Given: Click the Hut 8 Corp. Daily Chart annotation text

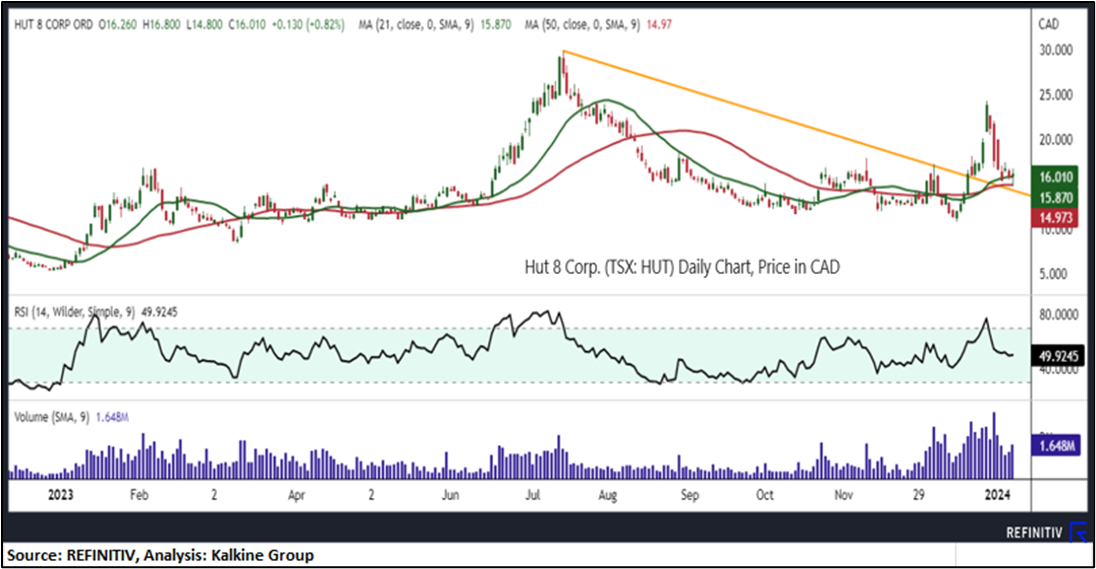Looking at the screenshot, I should (682, 267).
